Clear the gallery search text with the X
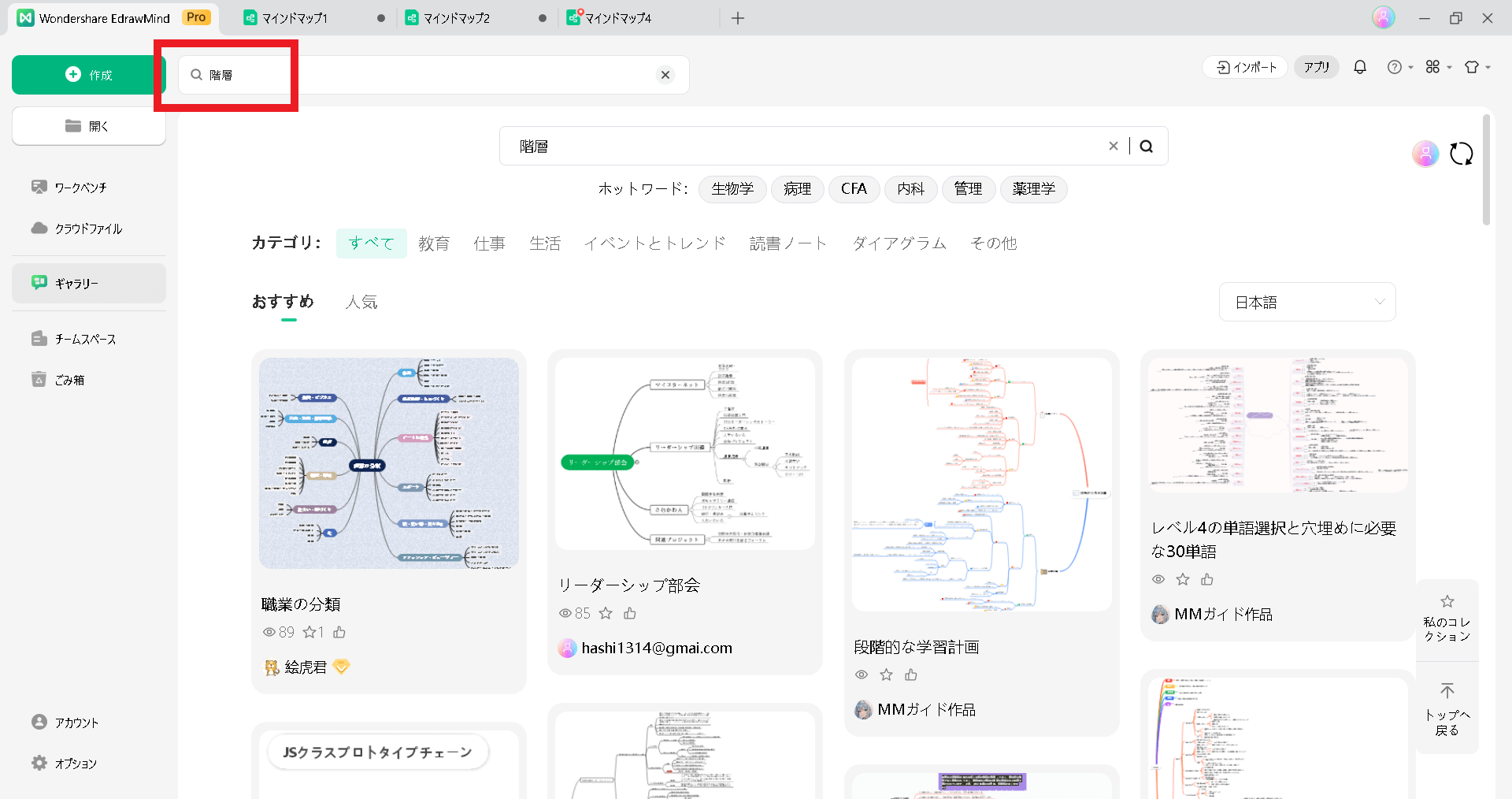 click(1114, 146)
